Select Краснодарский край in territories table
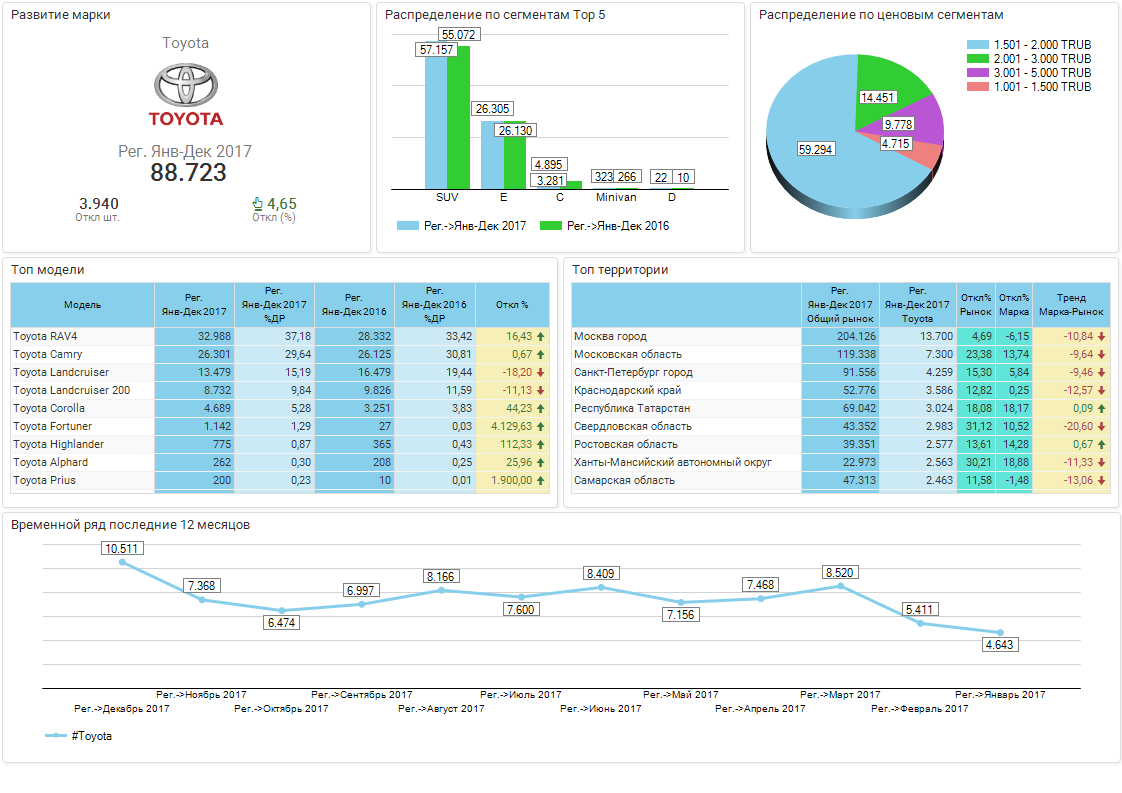This screenshot has width=1122, height=793. pos(627,391)
